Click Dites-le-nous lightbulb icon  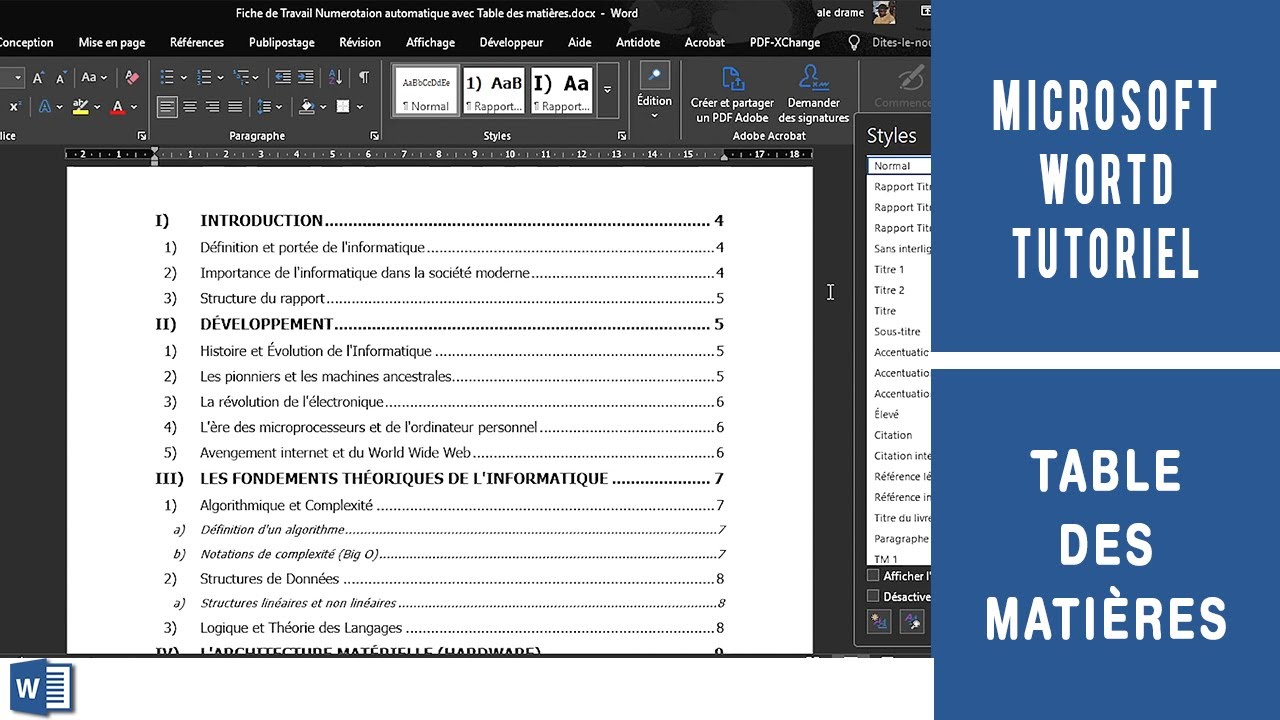point(853,42)
